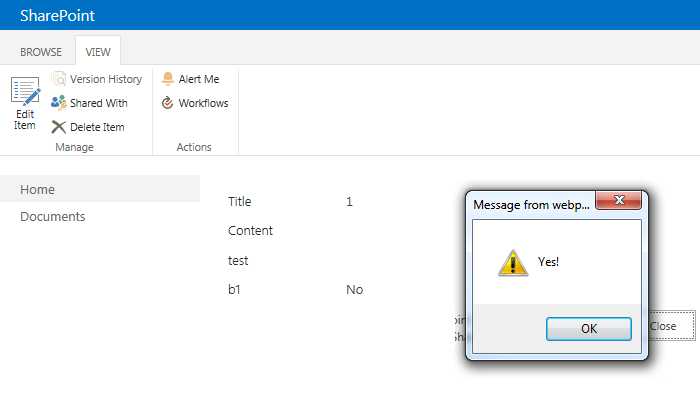This screenshot has width=700, height=420.
Task: Click the b1 field value No
Action: coord(354,290)
